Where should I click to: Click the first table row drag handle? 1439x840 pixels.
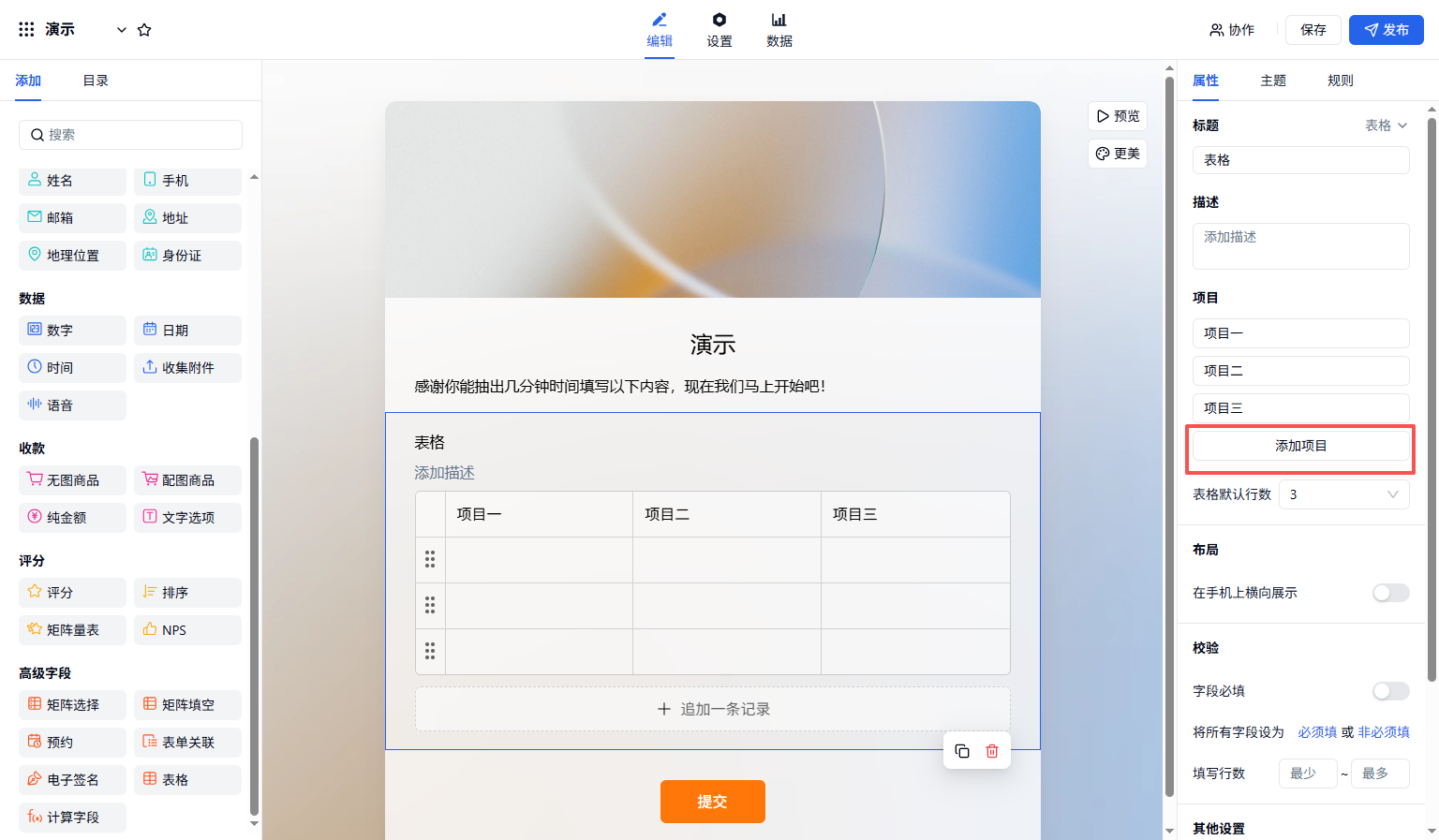coord(430,559)
